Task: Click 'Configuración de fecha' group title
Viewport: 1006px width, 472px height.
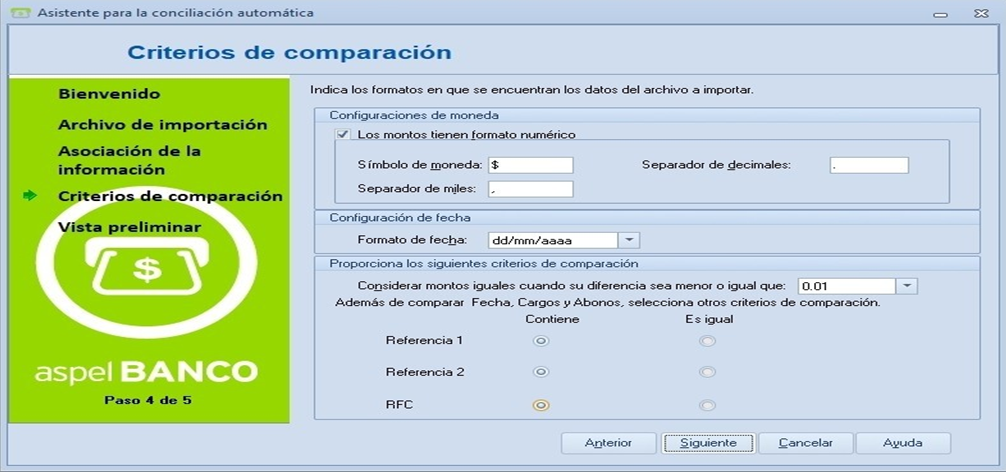Action: 400,218
